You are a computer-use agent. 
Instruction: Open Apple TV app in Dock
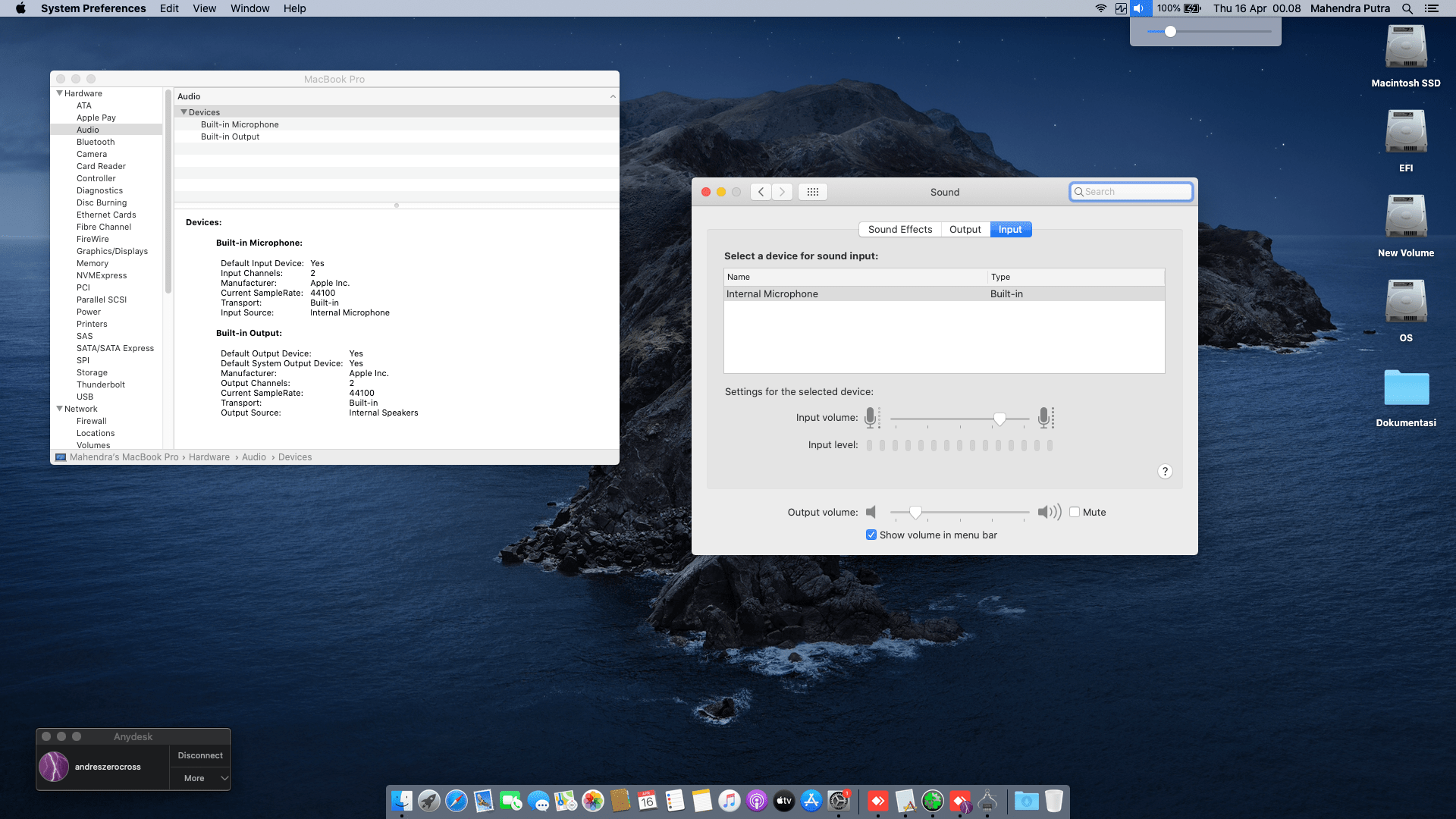click(x=784, y=801)
